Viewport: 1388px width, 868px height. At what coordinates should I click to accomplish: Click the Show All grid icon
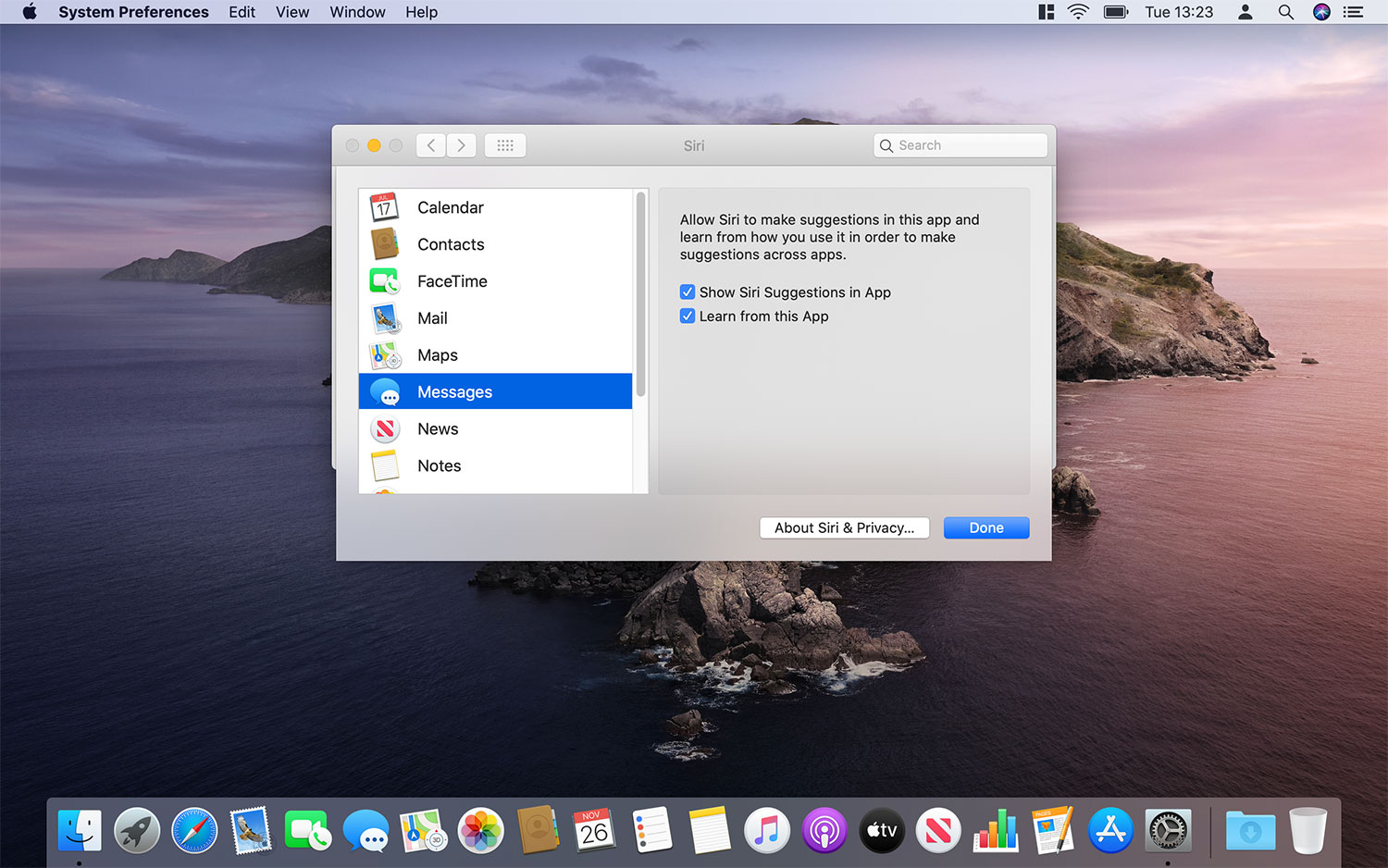(505, 145)
